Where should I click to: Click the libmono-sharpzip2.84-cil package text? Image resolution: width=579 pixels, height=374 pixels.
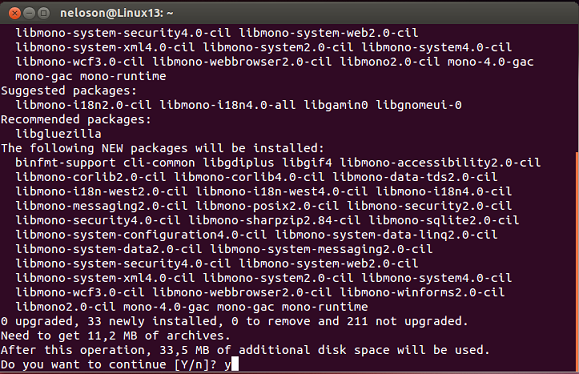click(x=274, y=220)
